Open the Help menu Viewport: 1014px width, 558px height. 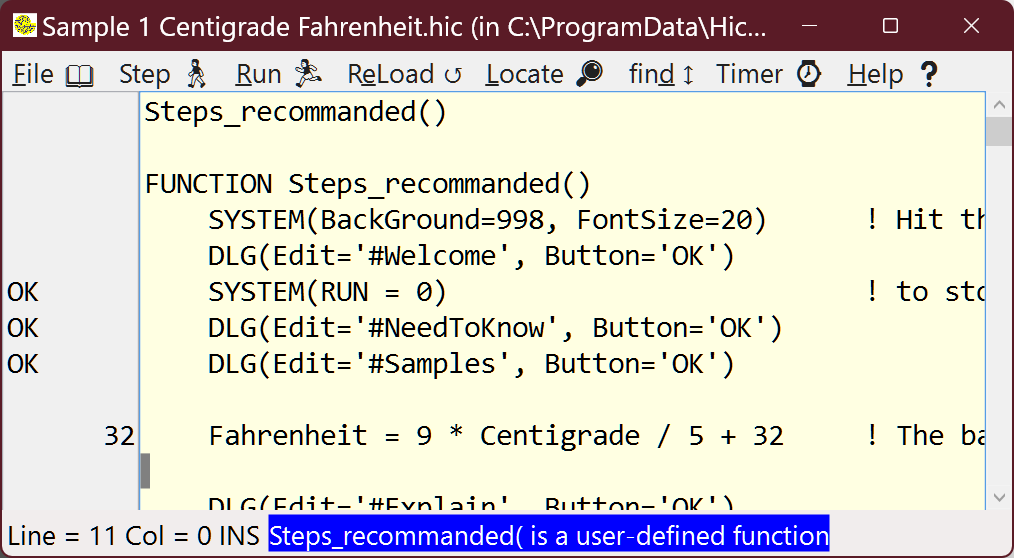(875, 75)
